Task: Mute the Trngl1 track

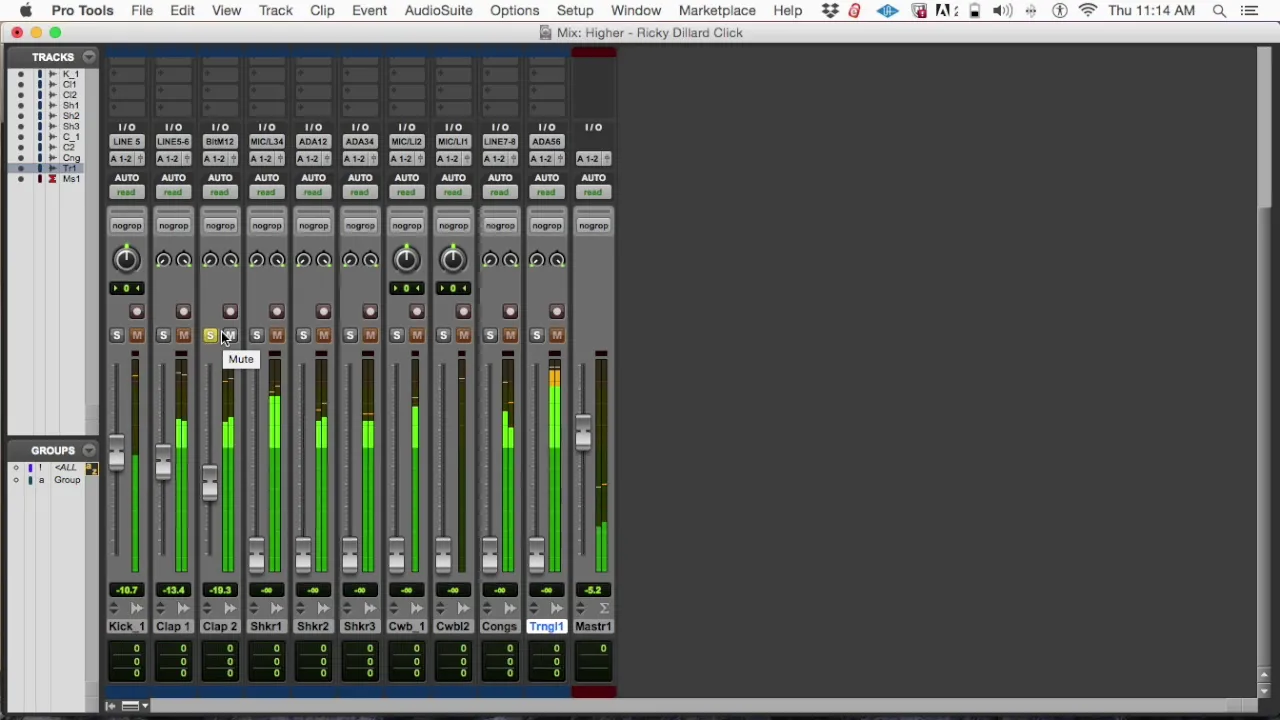Action: pos(556,335)
